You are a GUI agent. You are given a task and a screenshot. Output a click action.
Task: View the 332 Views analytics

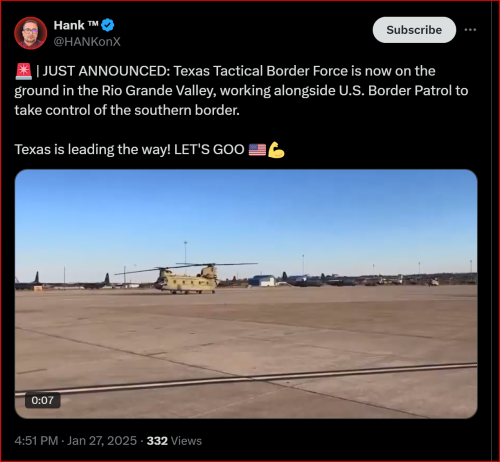point(174,441)
